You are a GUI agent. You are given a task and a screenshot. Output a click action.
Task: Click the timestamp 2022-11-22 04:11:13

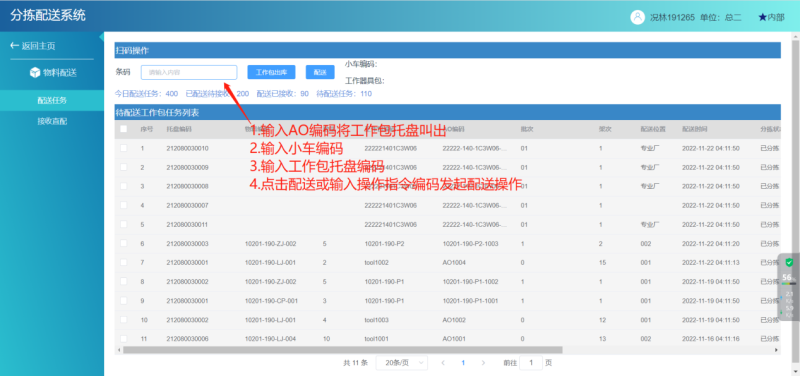[x=711, y=262]
